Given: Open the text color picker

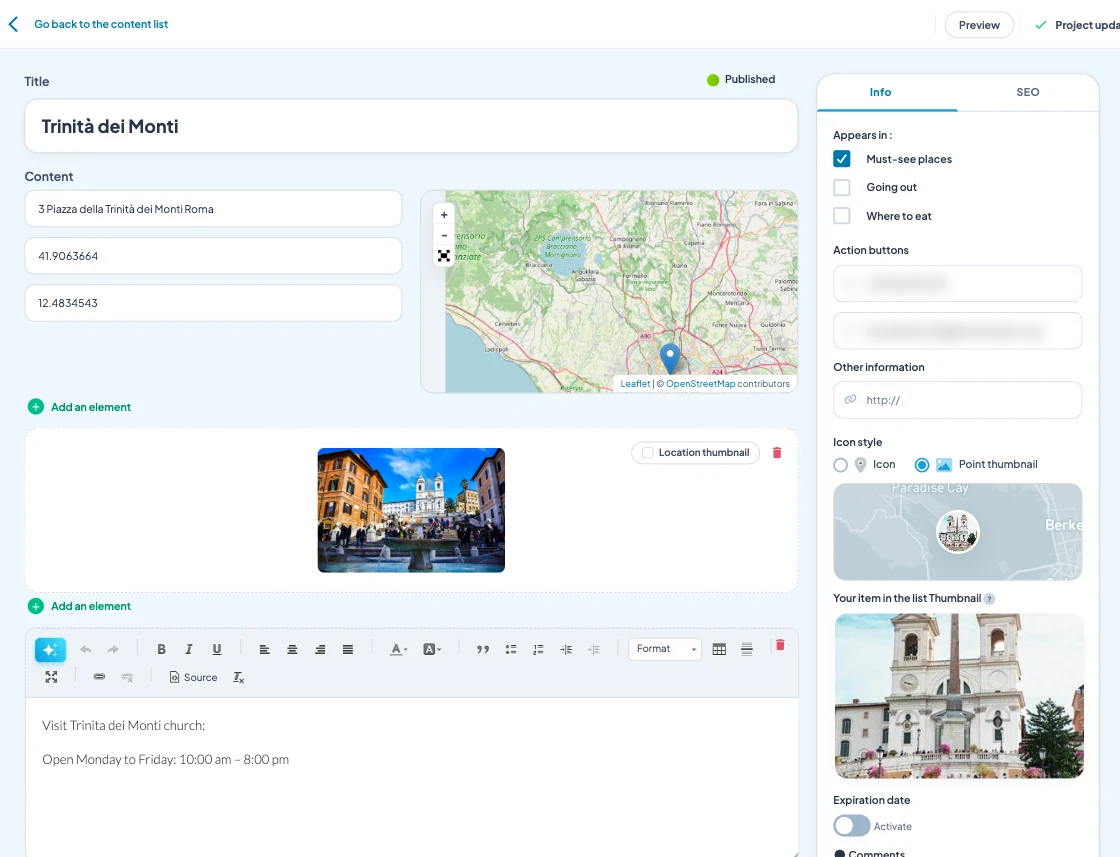Looking at the screenshot, I should pyautogui.click(x=399, y=649).
